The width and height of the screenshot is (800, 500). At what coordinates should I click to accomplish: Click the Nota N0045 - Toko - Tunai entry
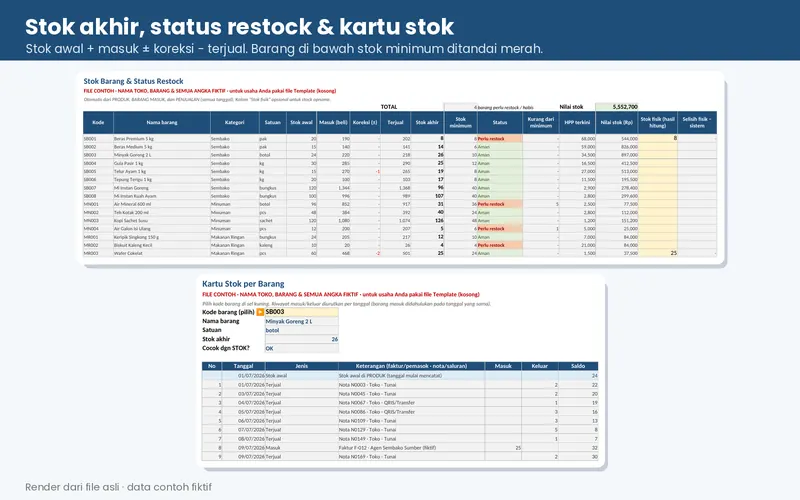point(367,394)
